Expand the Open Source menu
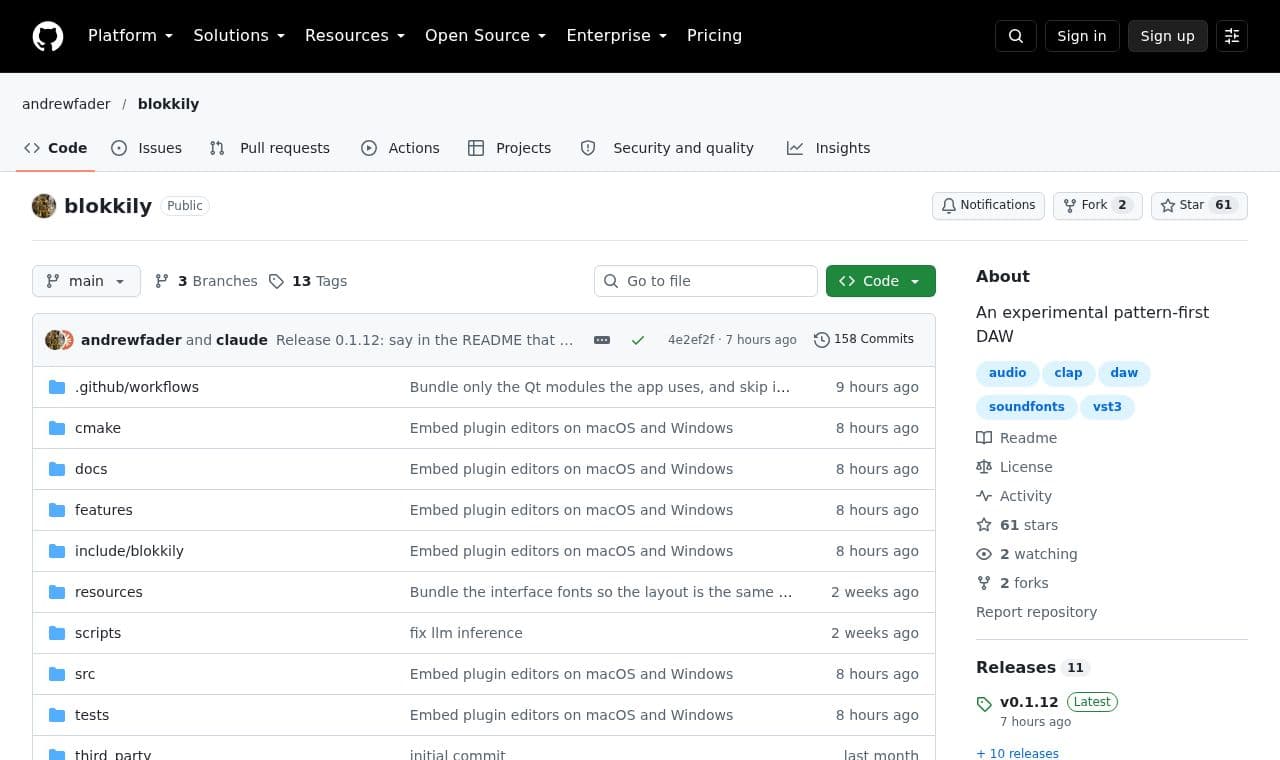The image size is (1280, 760). (486, 36)
